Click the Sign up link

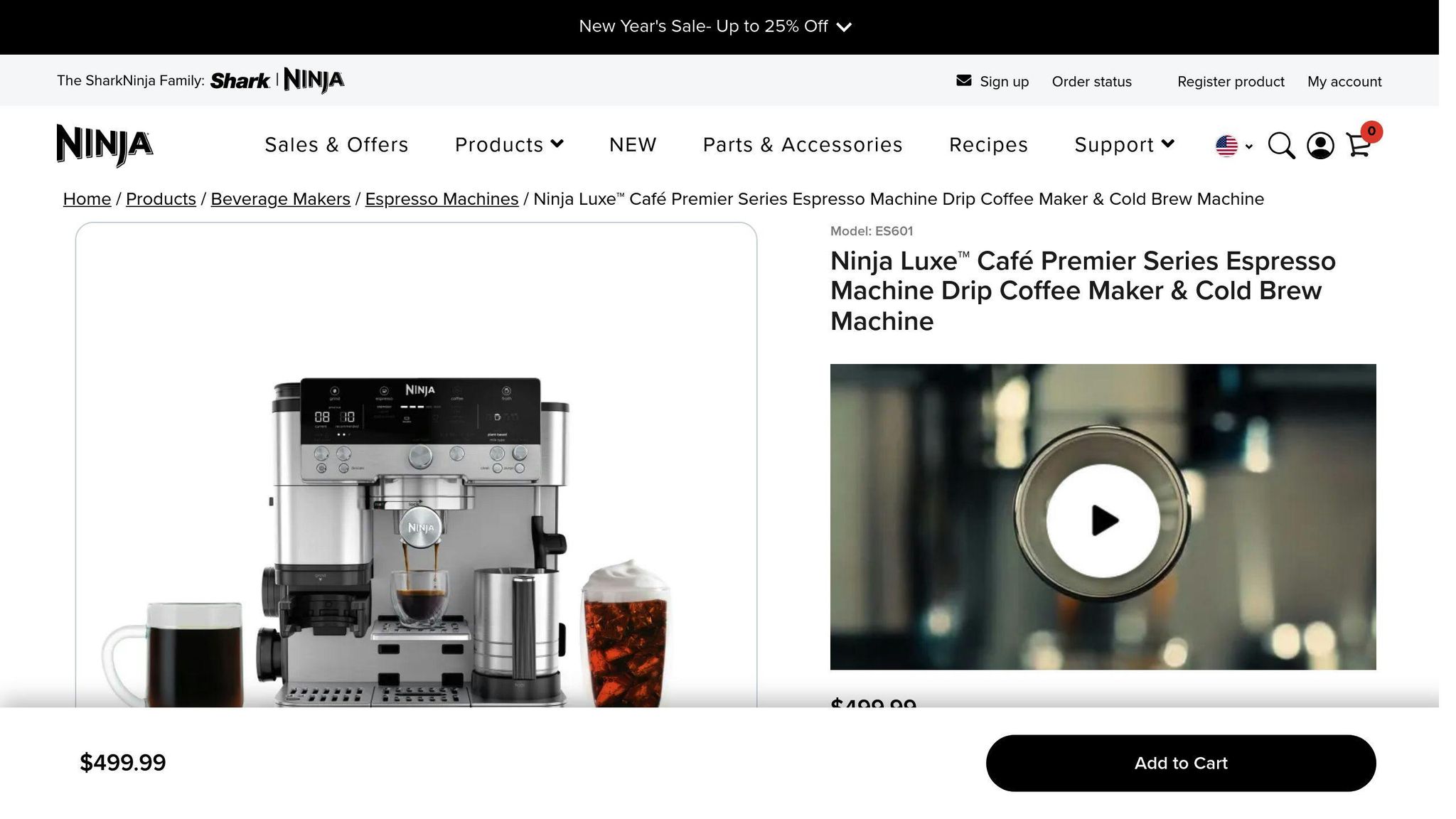[x=1004, y=81]
